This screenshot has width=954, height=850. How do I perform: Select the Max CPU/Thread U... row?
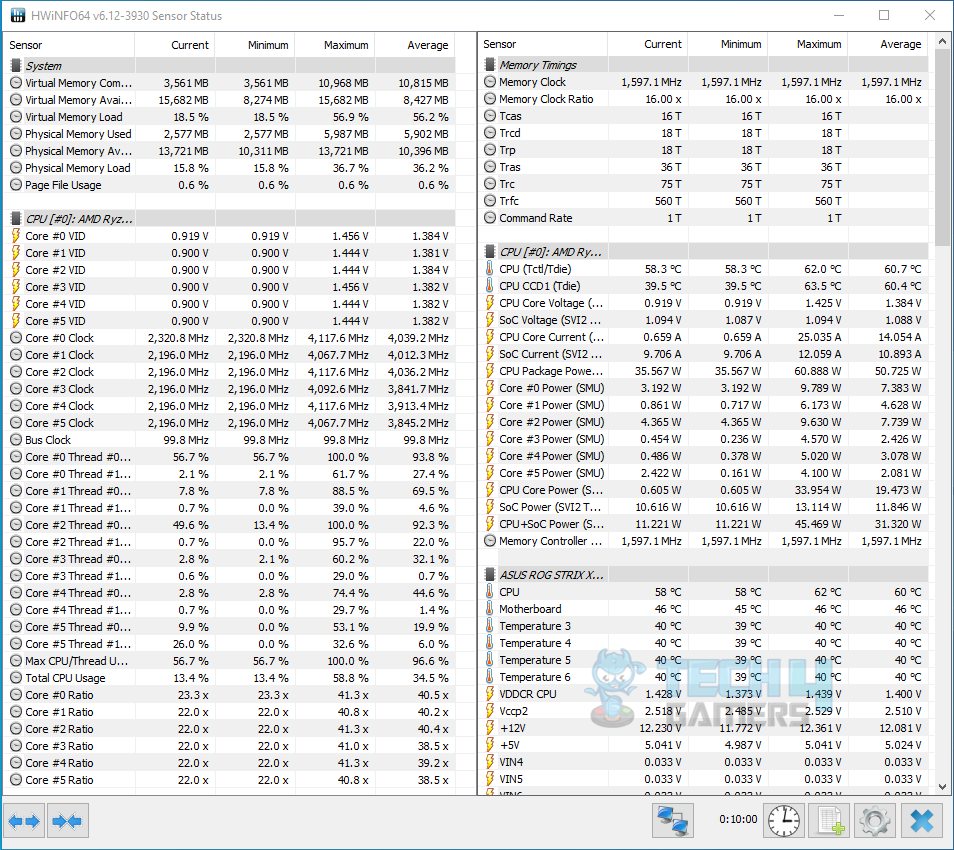230,661
